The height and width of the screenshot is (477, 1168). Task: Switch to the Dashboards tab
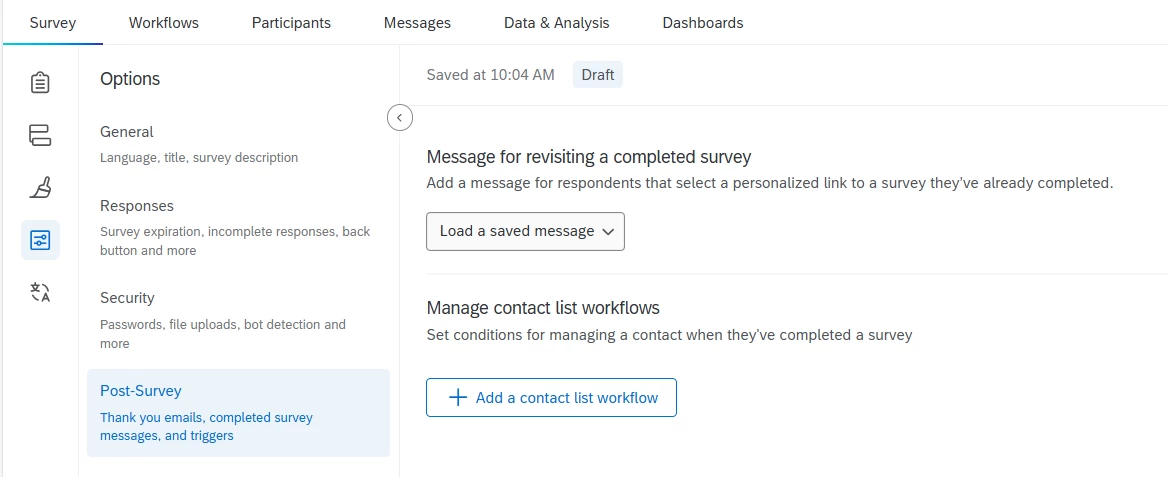703,22
